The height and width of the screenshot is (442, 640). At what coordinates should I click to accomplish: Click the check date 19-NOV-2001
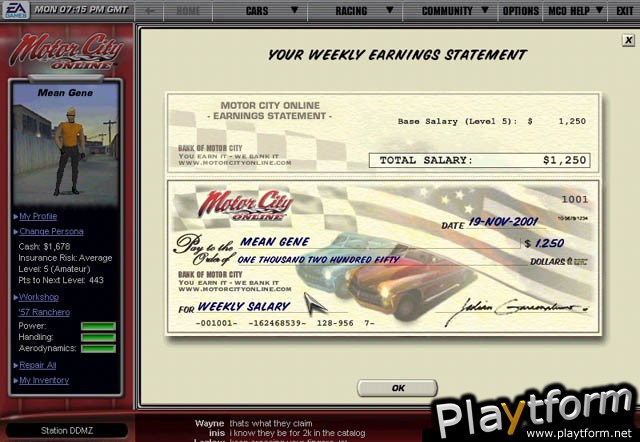[503, 222]
